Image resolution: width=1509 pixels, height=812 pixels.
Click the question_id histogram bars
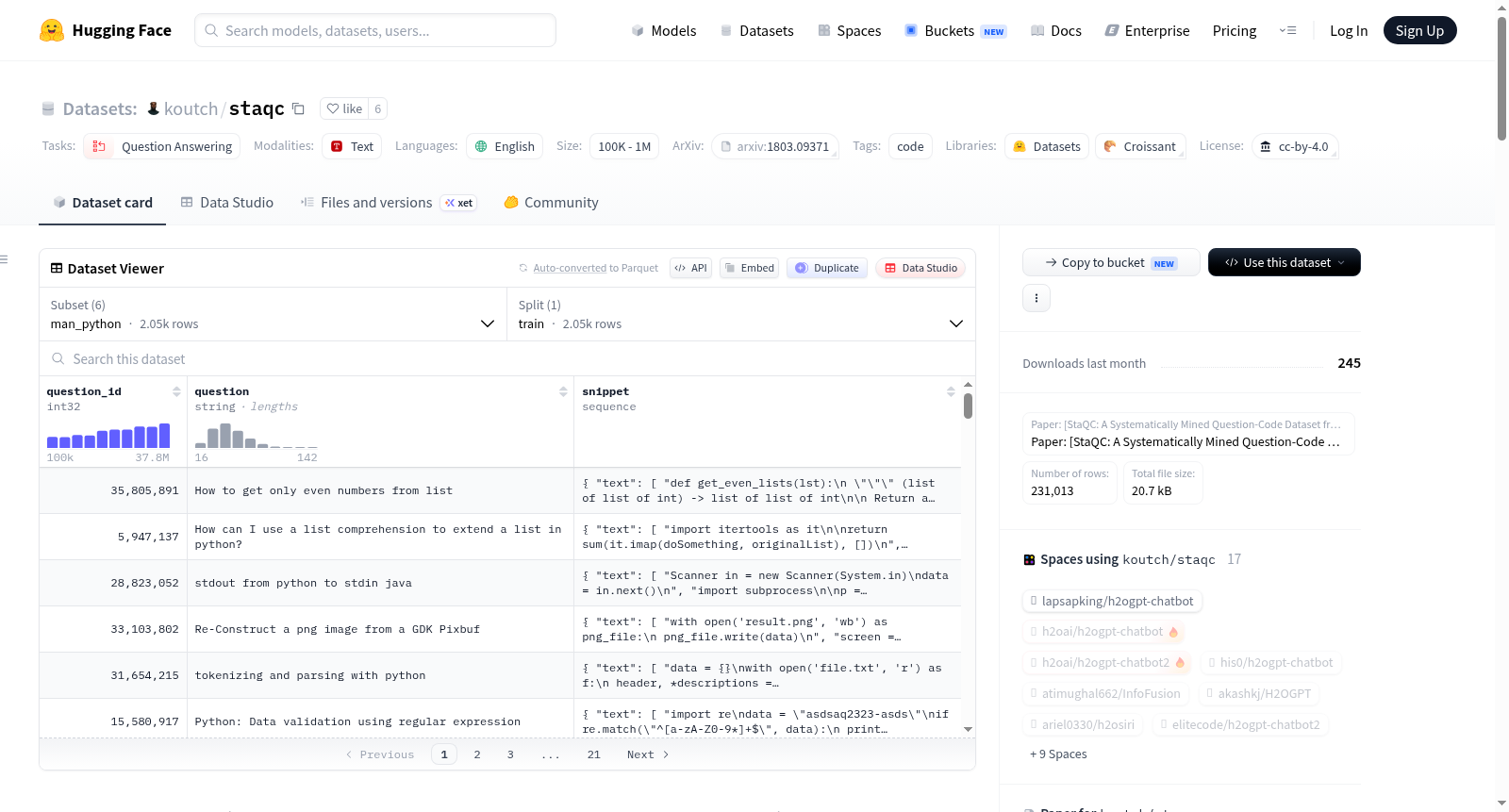point(108,435)
